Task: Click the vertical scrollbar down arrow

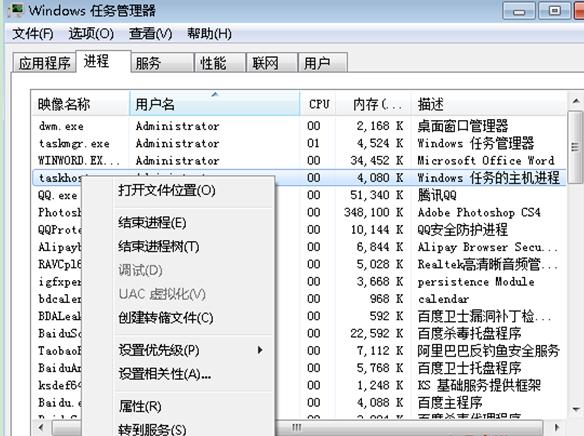Action: pyautogui.click(x=576, y=409)
